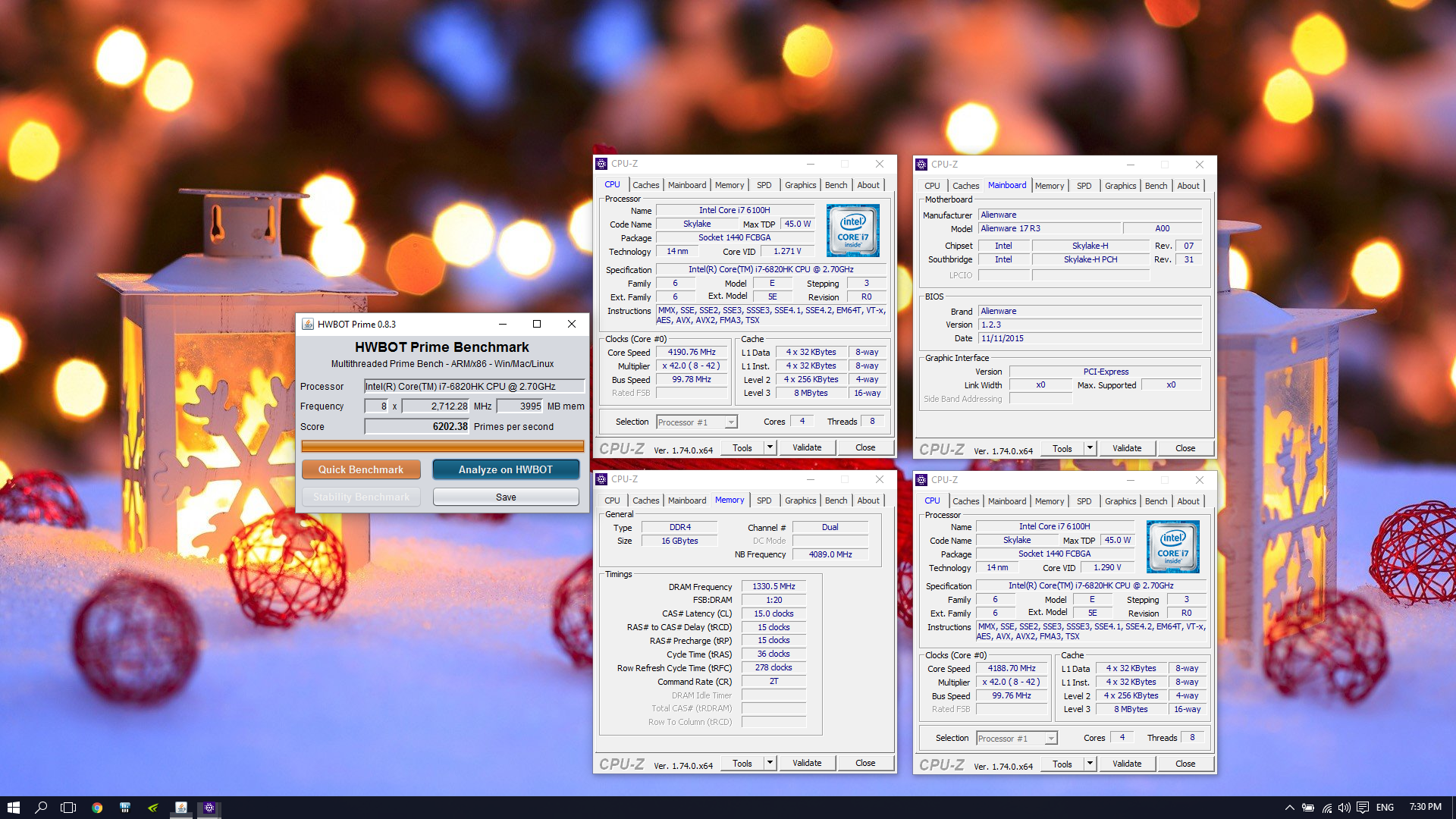Click the 2,712.28 MHz frequency field
Viewport: 1456px width, 819px height.
click(x=436, y=406)
